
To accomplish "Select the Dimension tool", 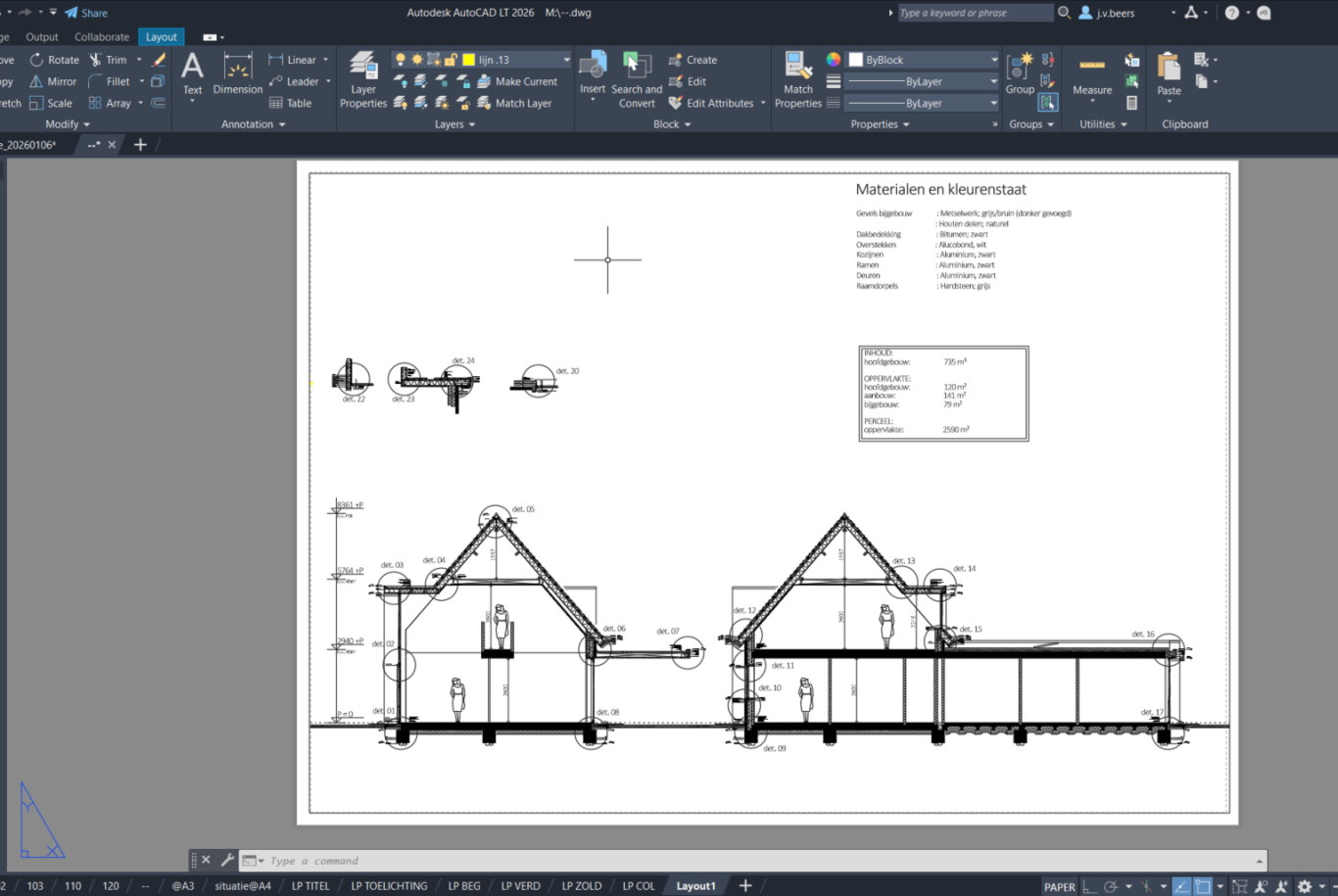I will (x=238, y=75).
